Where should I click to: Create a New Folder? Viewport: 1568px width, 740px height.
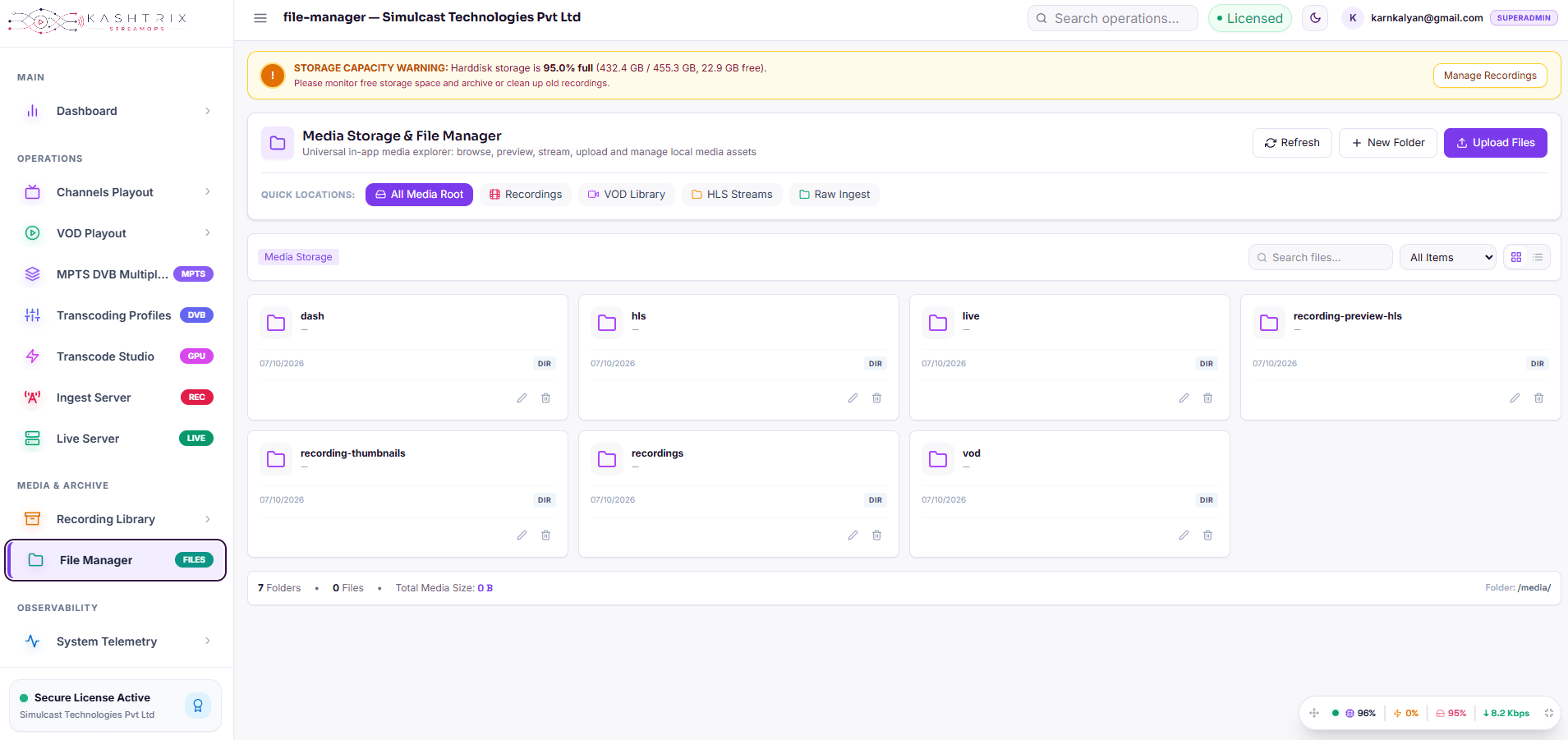[1388, 143]
